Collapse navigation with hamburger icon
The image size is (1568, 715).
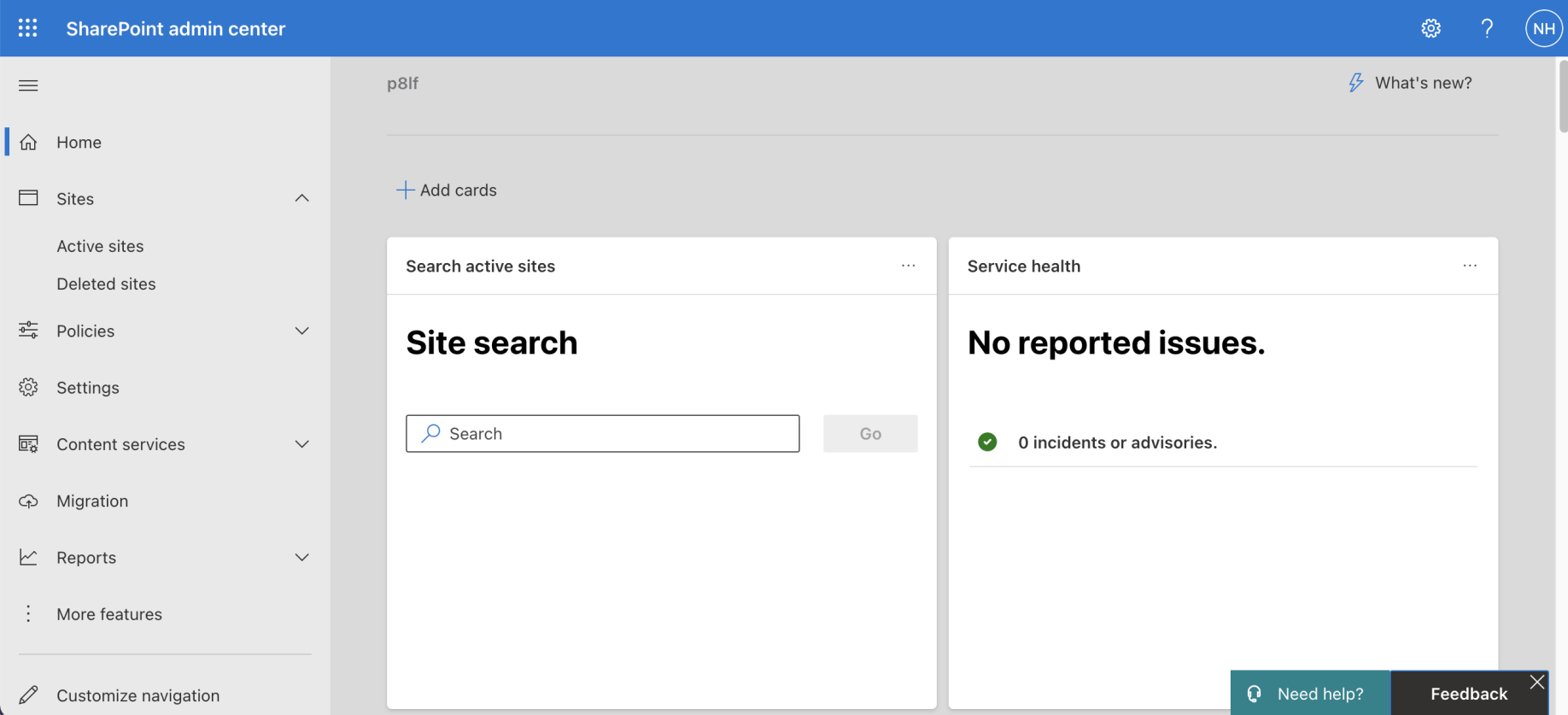28,85
